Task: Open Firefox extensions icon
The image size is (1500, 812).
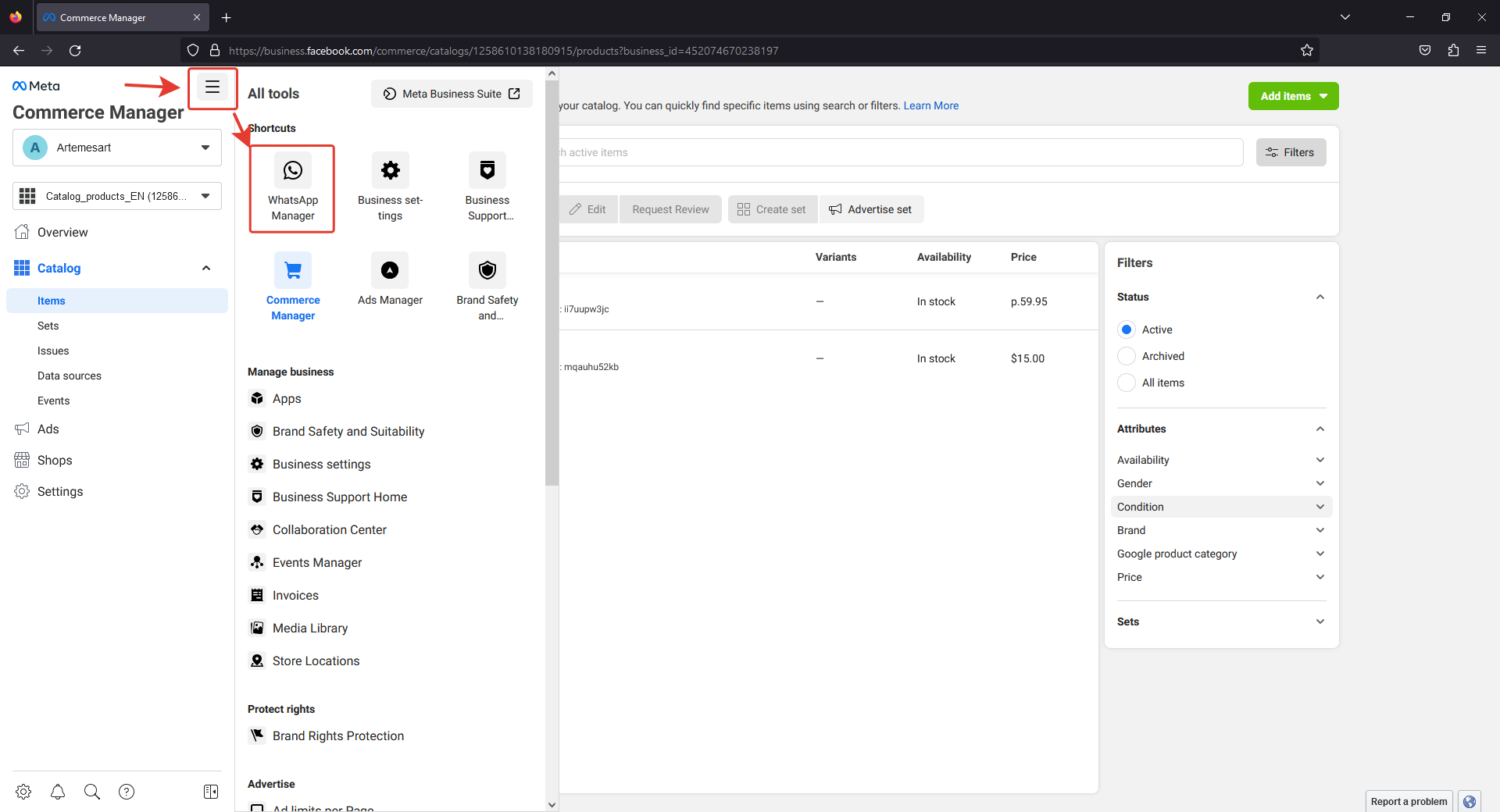Action: (1453, 51)
